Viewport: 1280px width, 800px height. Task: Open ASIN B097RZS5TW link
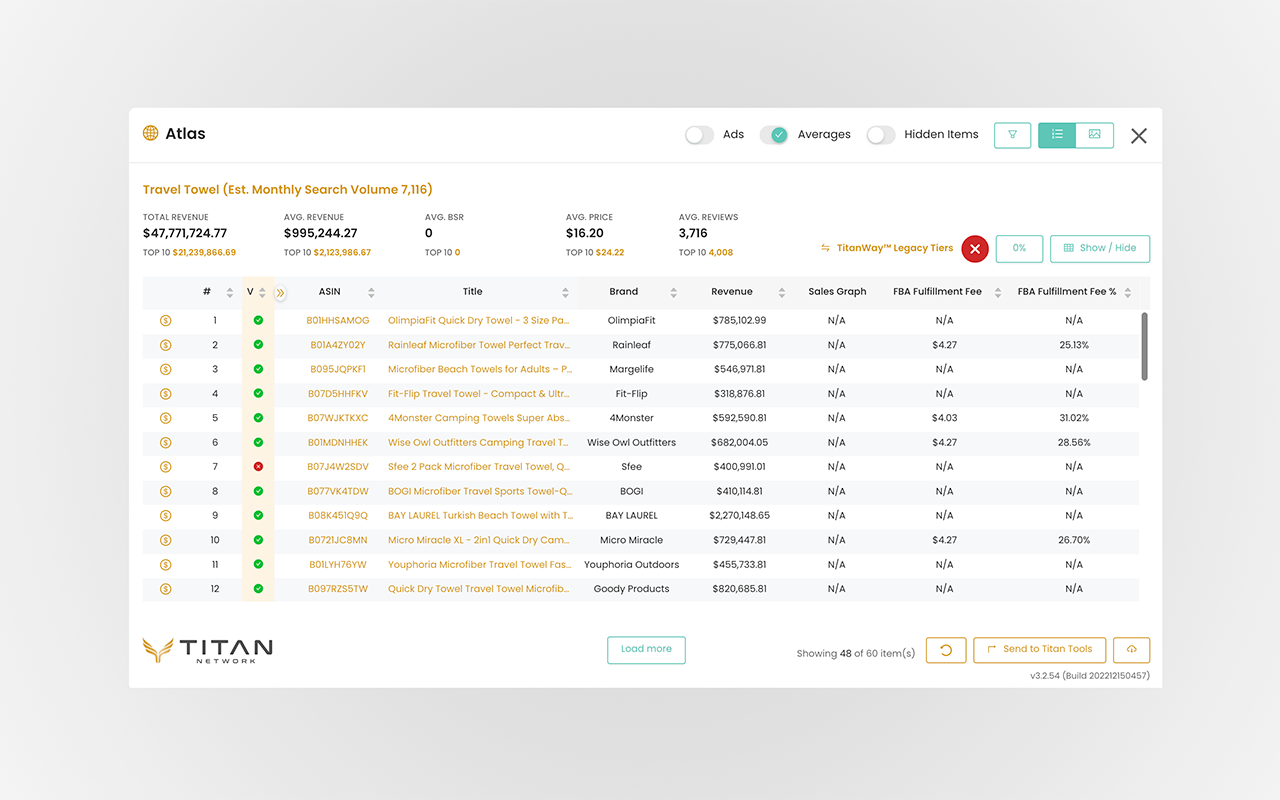[x=338, y=589]
